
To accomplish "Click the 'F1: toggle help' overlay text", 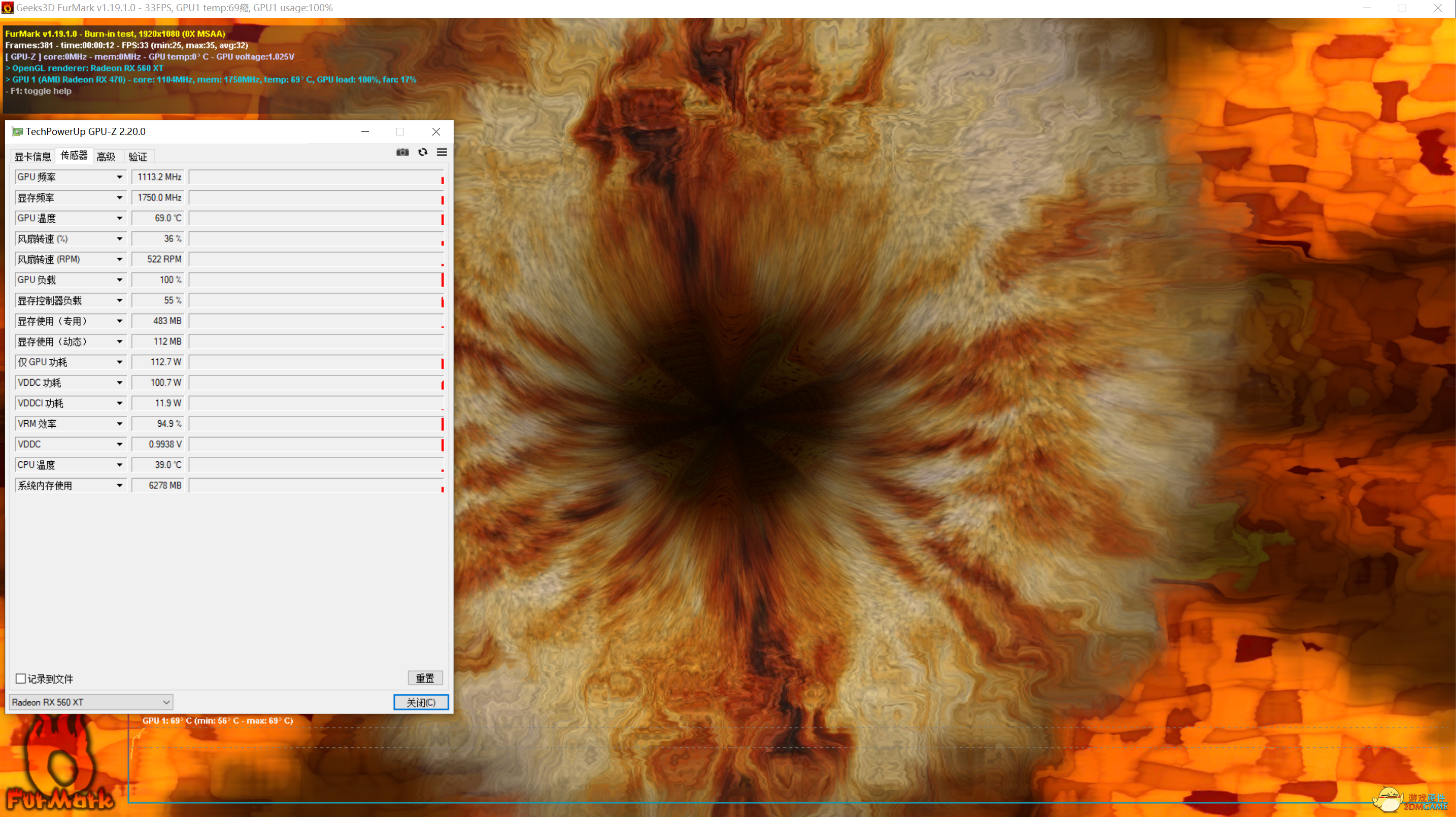I will click(x=39, y=91).
